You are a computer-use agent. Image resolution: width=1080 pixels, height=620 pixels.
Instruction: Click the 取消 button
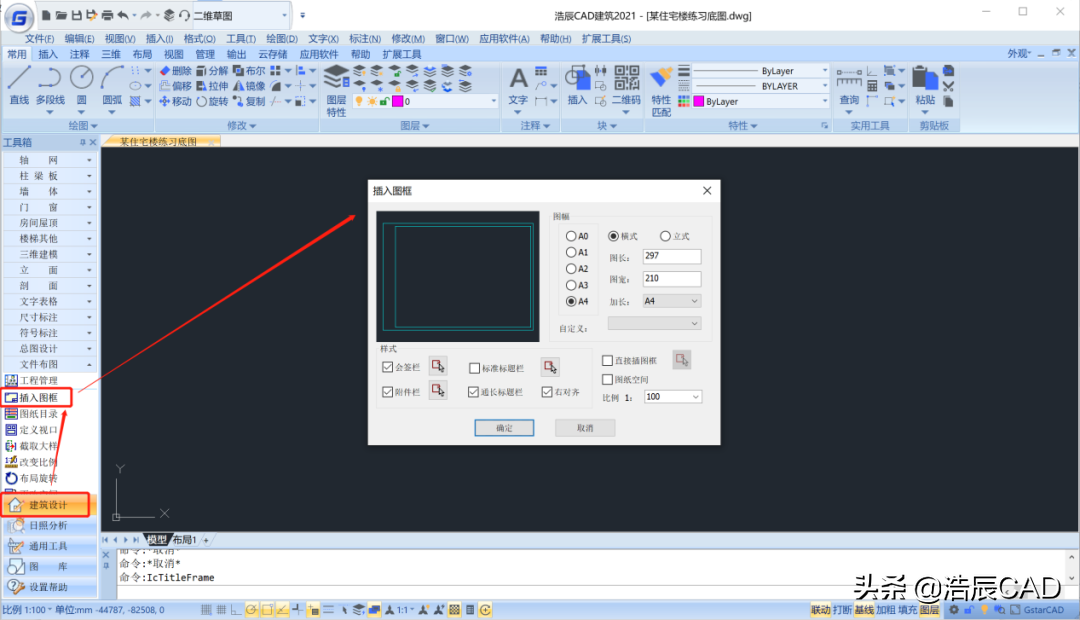pyautogui.click(x=585, y=428)
